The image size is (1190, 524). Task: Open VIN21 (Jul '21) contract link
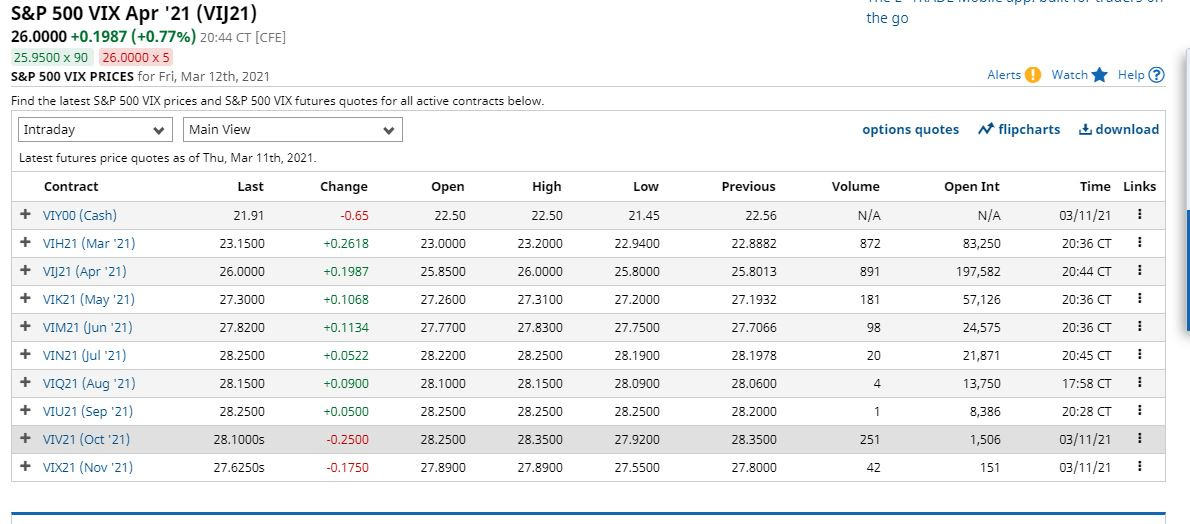point(84,355)
